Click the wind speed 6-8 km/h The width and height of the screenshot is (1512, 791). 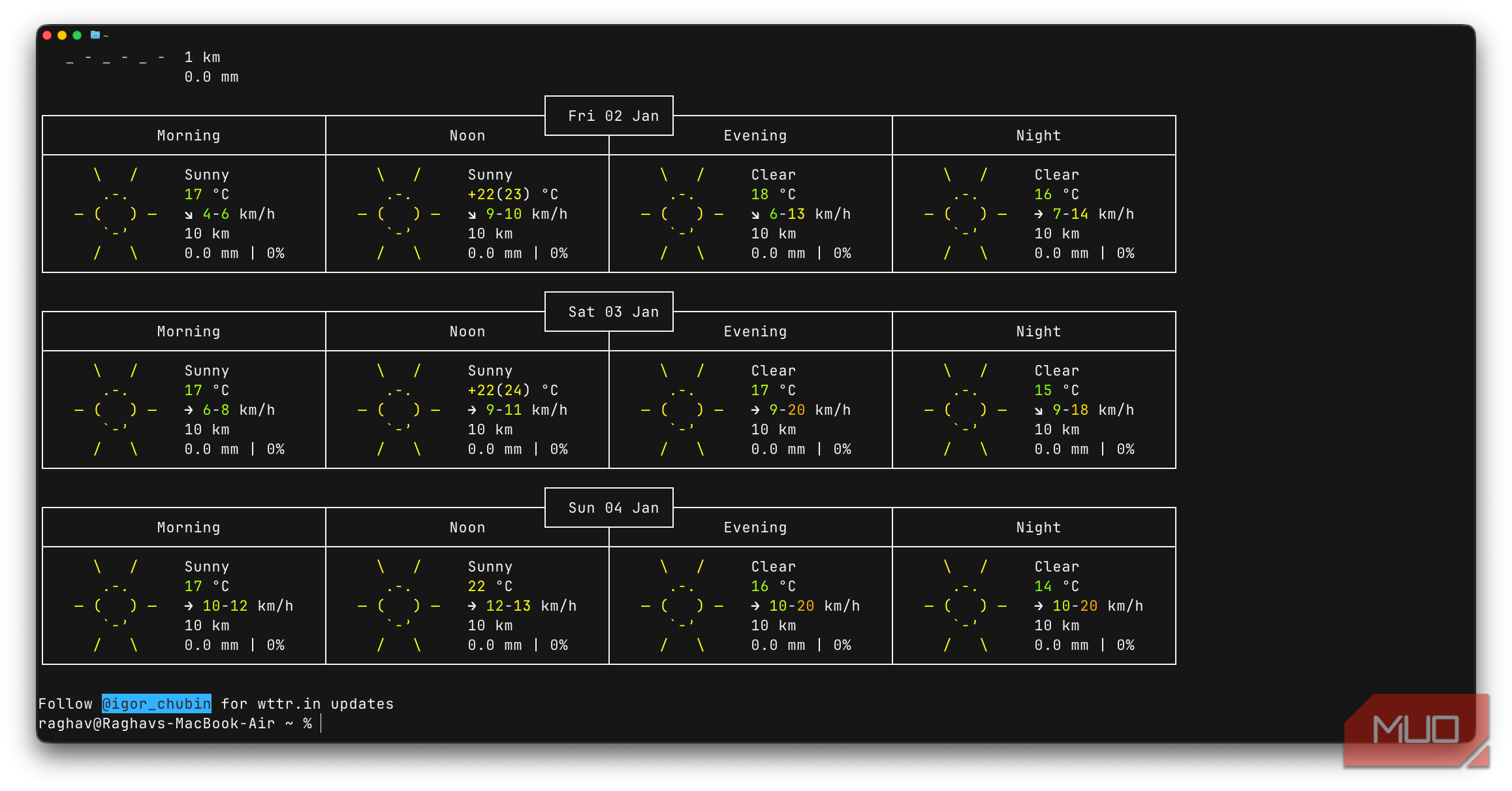[x=230, y=410]
